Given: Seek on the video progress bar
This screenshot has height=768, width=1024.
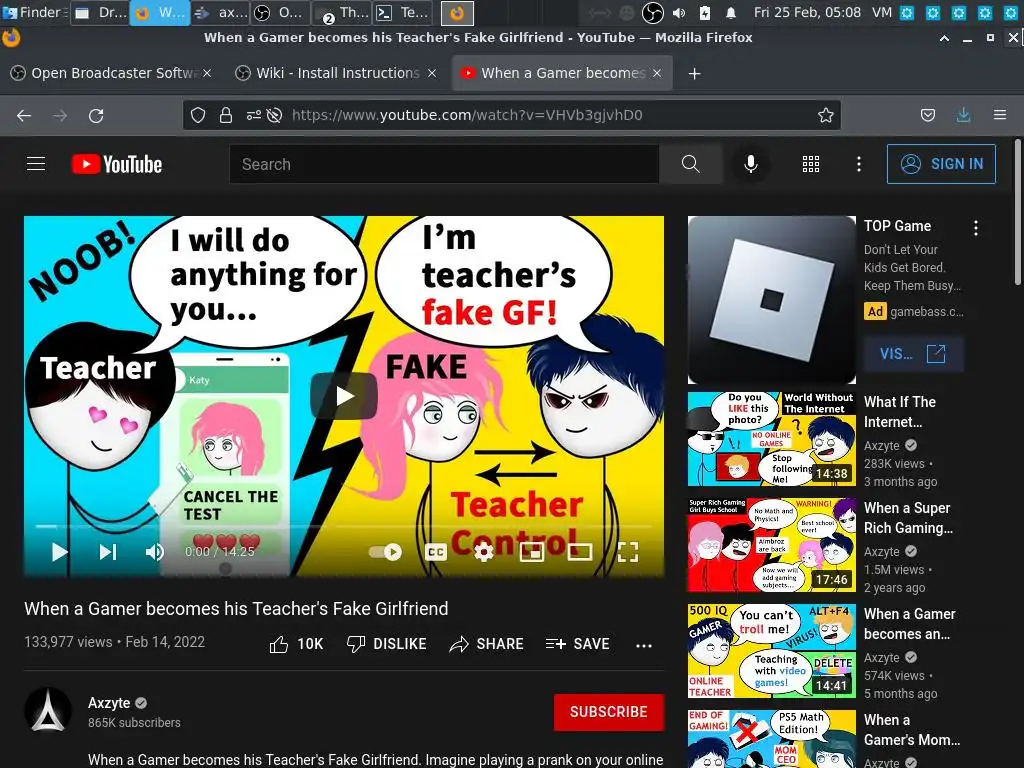Looking at the screenshot, I should tap(344, 526).
